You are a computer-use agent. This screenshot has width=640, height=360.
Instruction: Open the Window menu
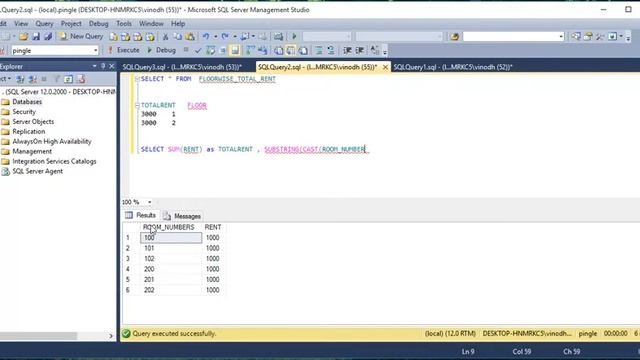[151, 24]
